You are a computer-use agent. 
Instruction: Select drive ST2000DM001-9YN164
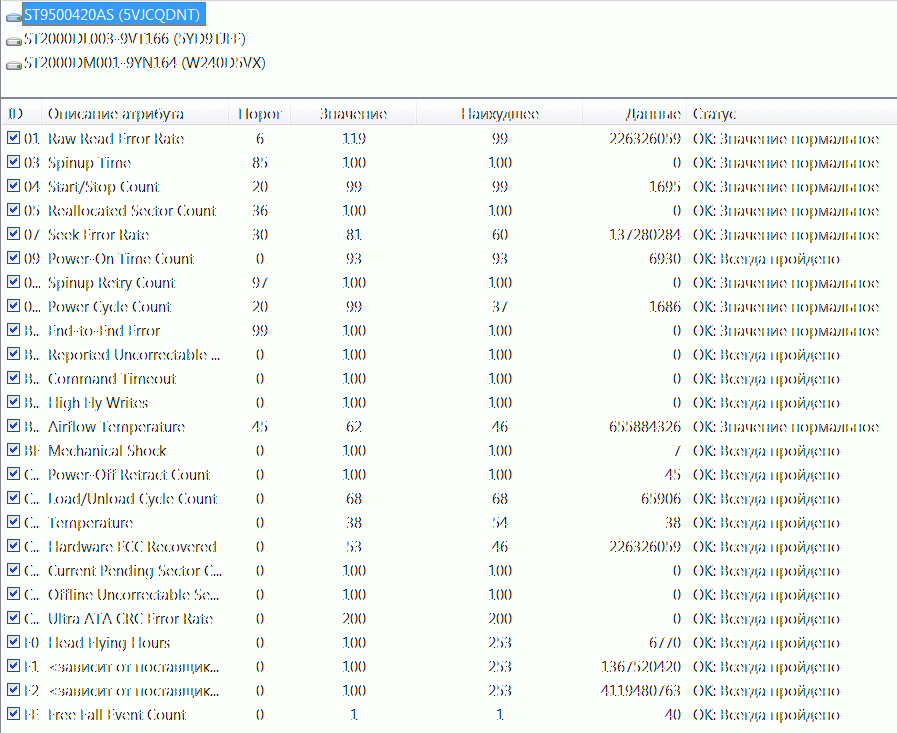pyautogui.click(x=144, y=62)
